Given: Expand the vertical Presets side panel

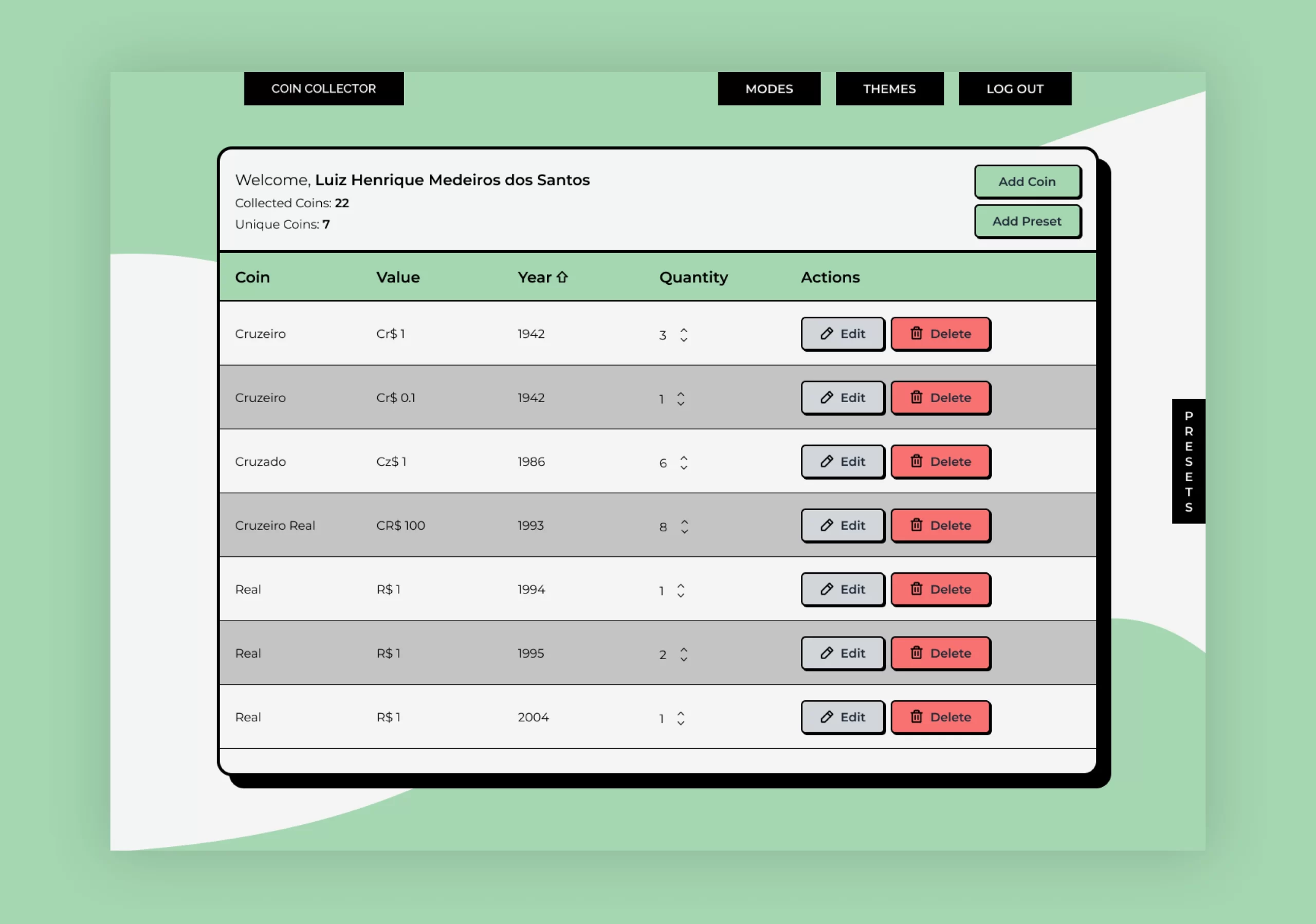Looking at the screenshot, I should [x=1188, y=461].
